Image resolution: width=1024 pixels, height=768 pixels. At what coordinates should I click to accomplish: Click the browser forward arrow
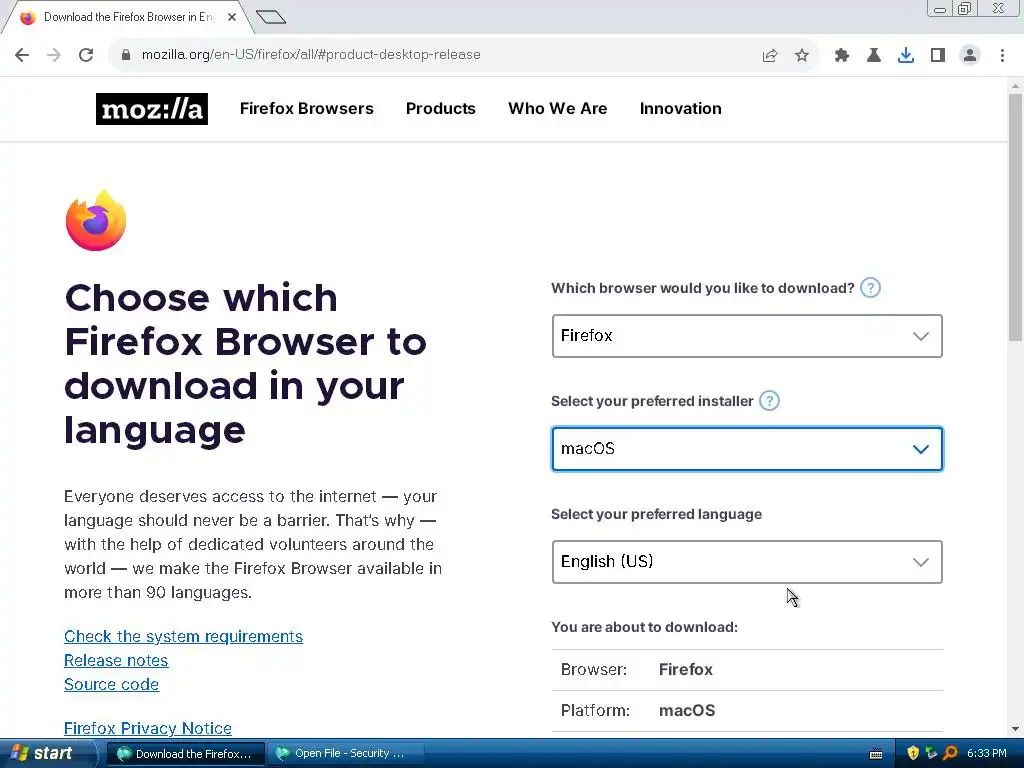coord(54,55)
